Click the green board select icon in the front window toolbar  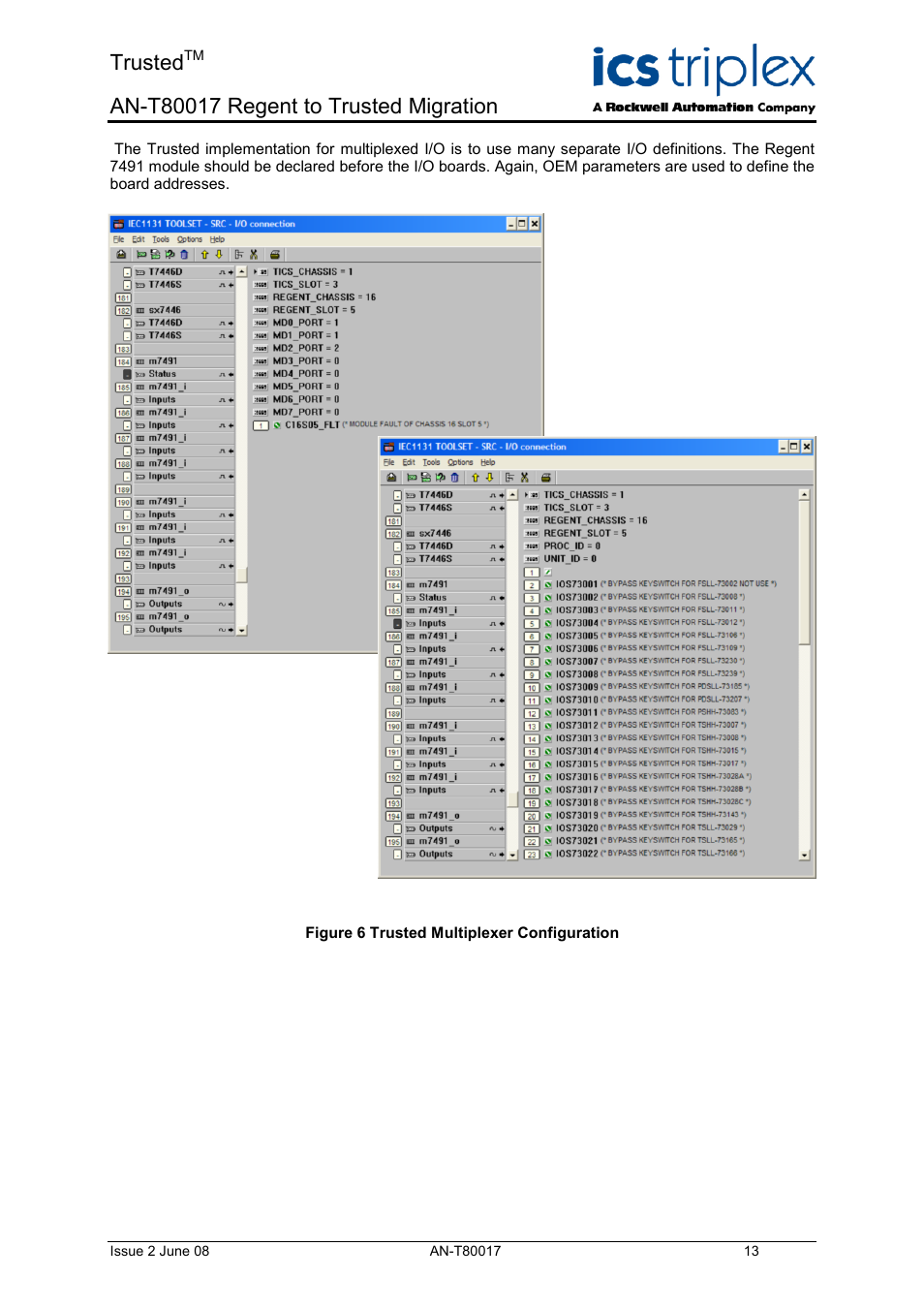pyautogui.click(x=412, y=478)
